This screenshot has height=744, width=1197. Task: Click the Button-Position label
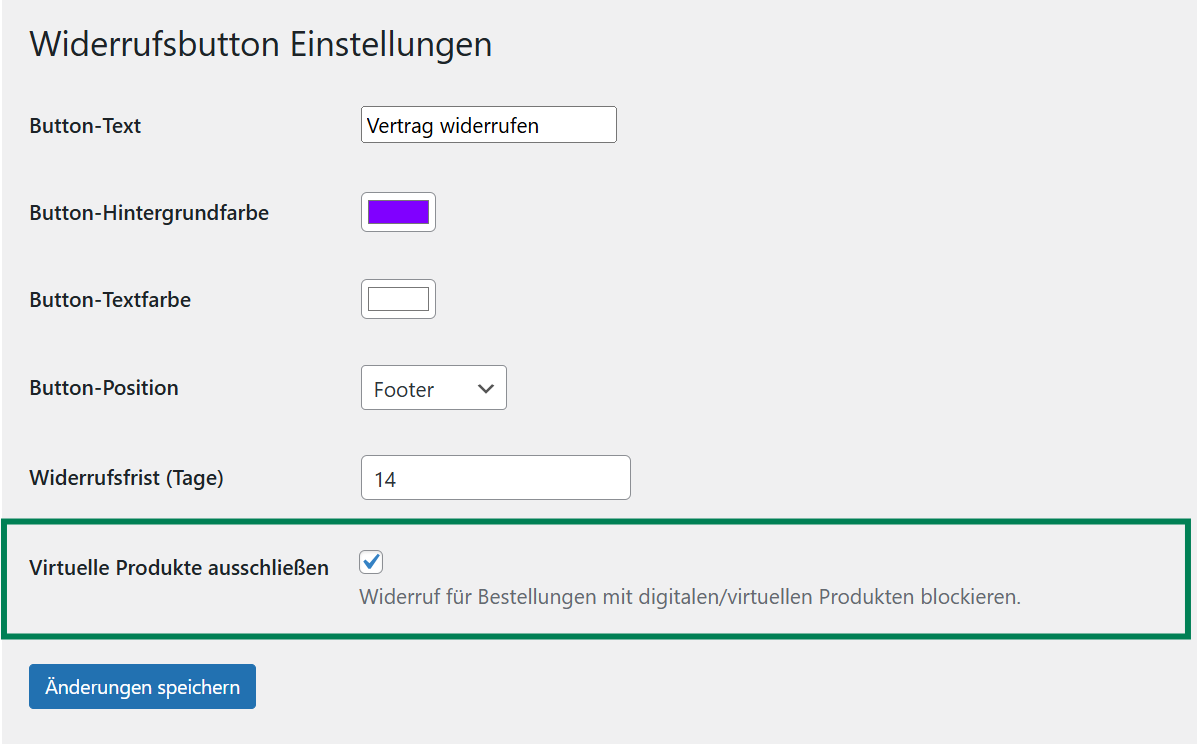coord(104,388)
